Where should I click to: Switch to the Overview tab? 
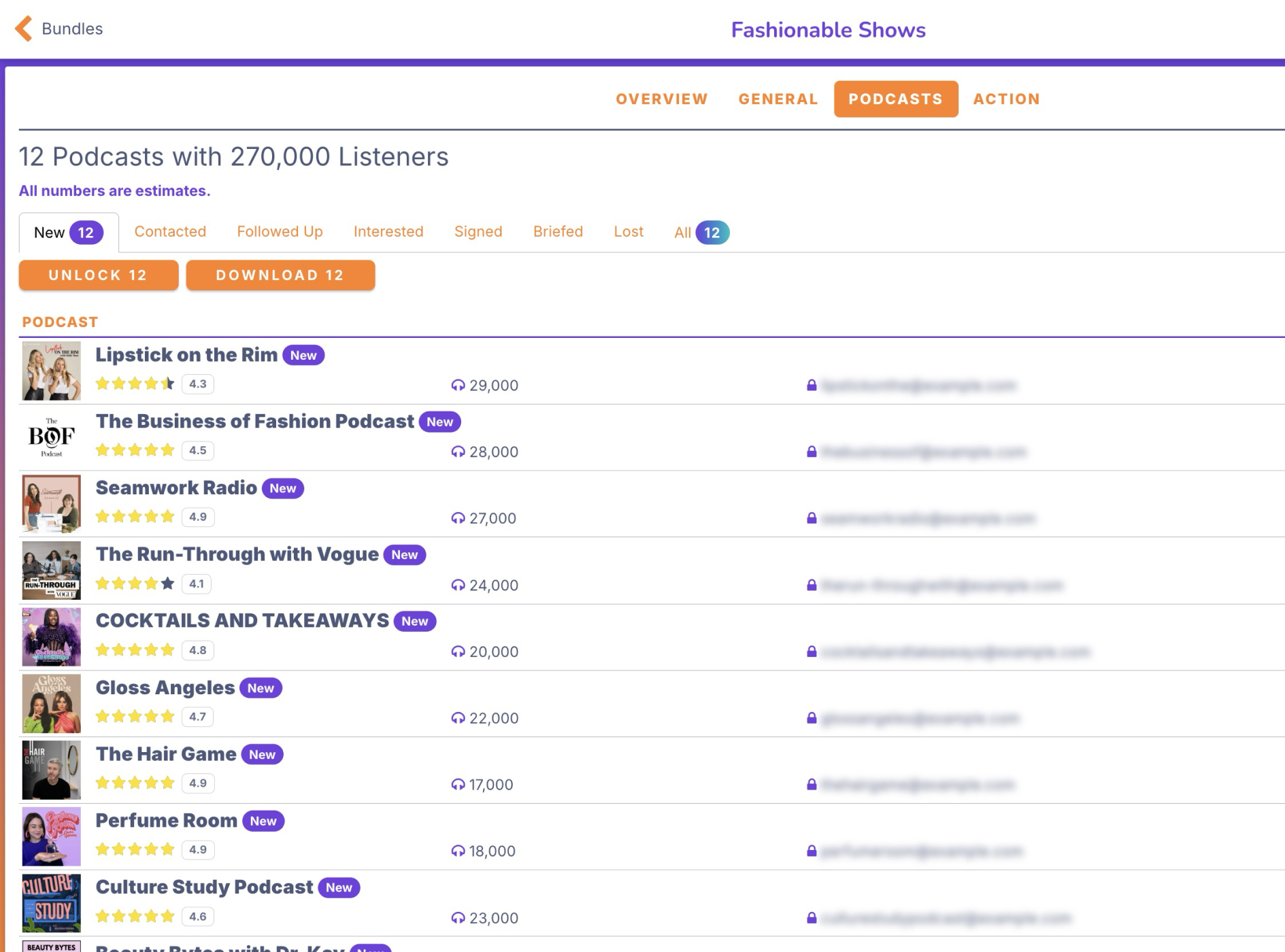[661, 99]
